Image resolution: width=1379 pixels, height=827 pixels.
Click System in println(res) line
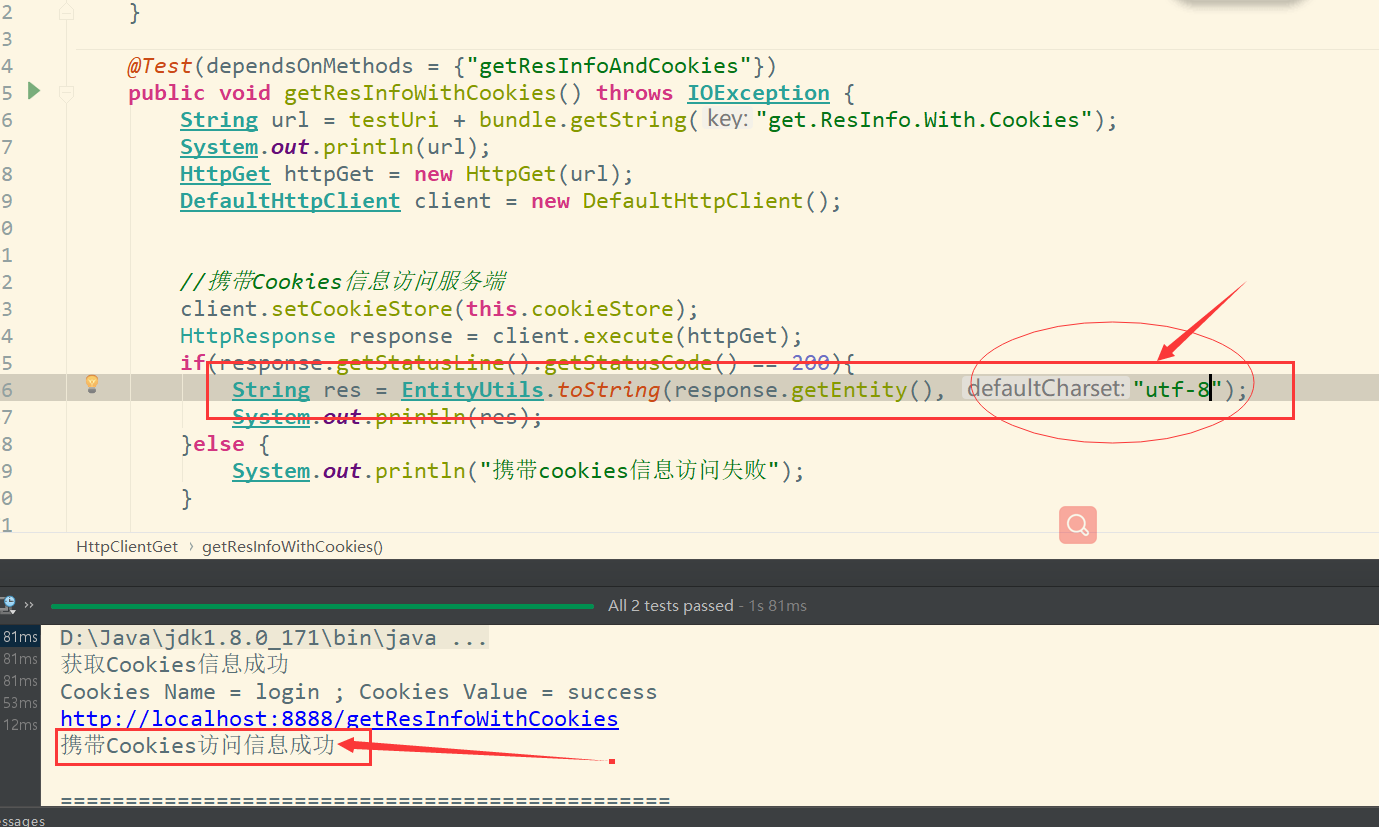tap(271, 417)
